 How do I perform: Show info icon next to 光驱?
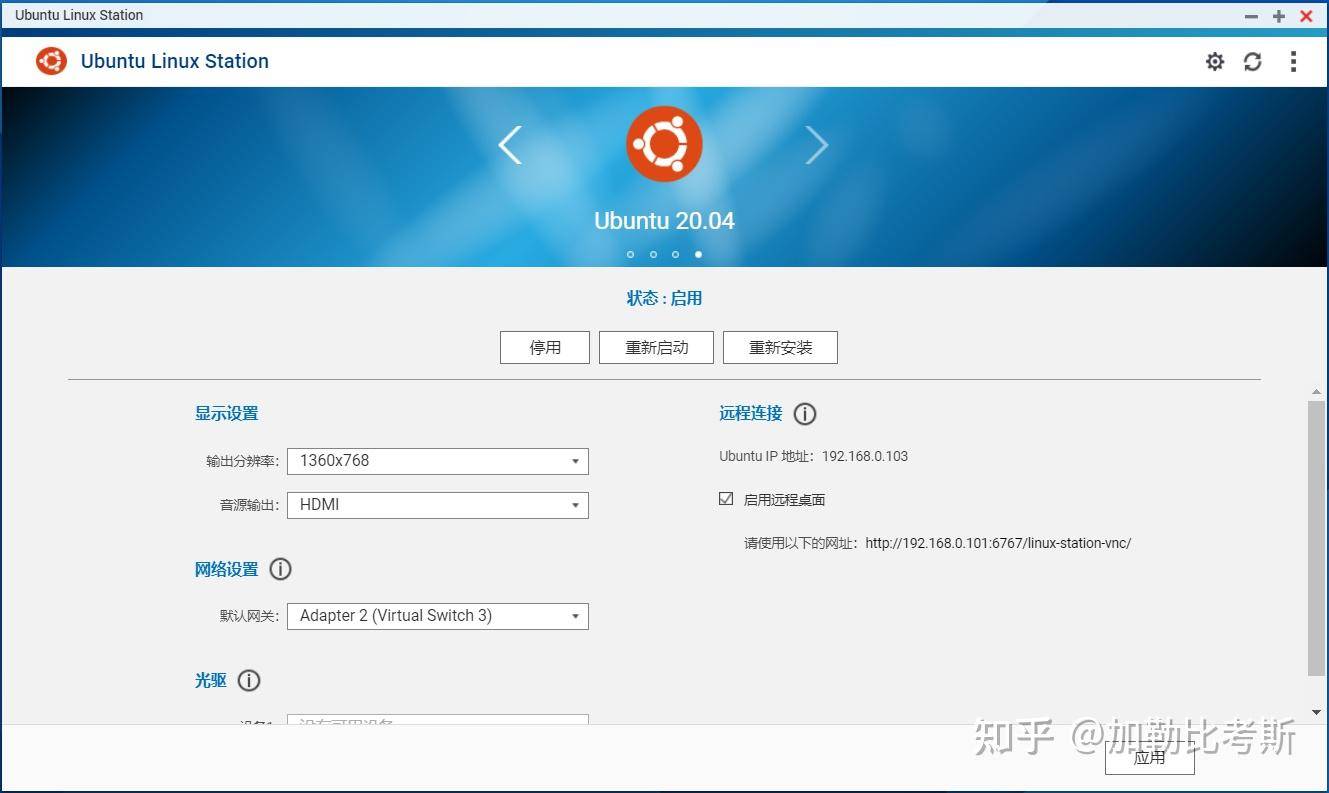[x=249, y=681]
